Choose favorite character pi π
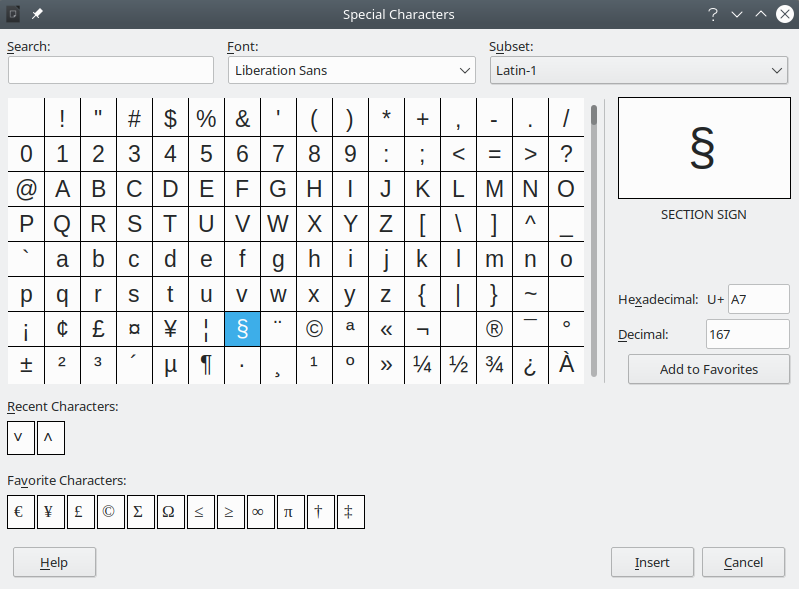 (x=291, y=512)
